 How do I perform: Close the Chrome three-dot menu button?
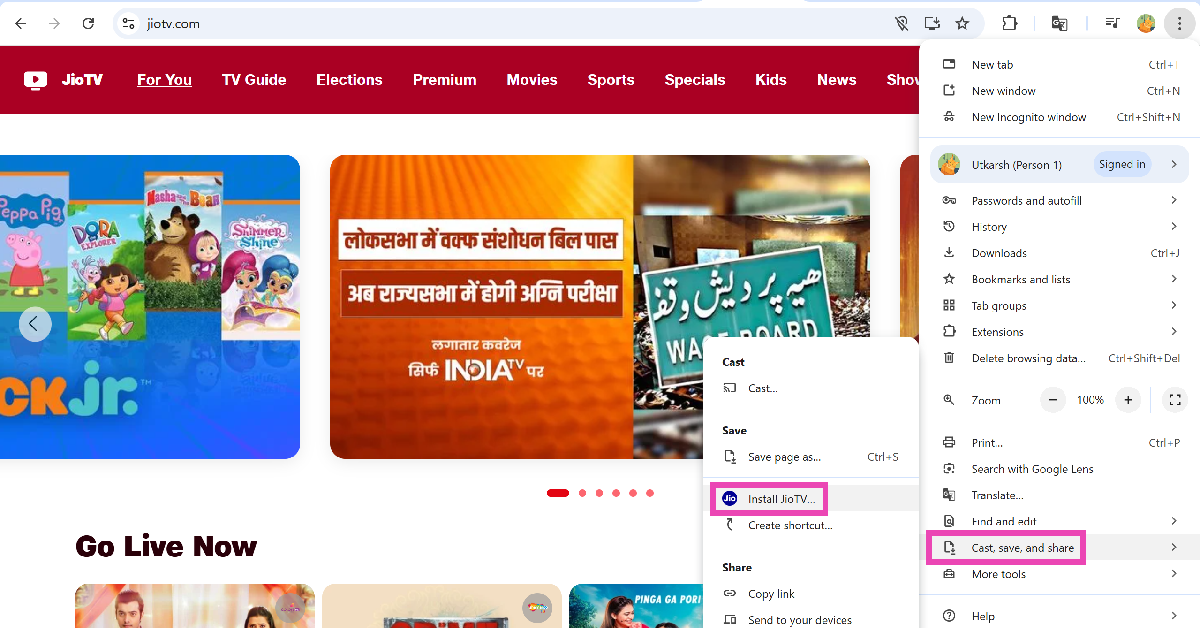pos(1180,23)
